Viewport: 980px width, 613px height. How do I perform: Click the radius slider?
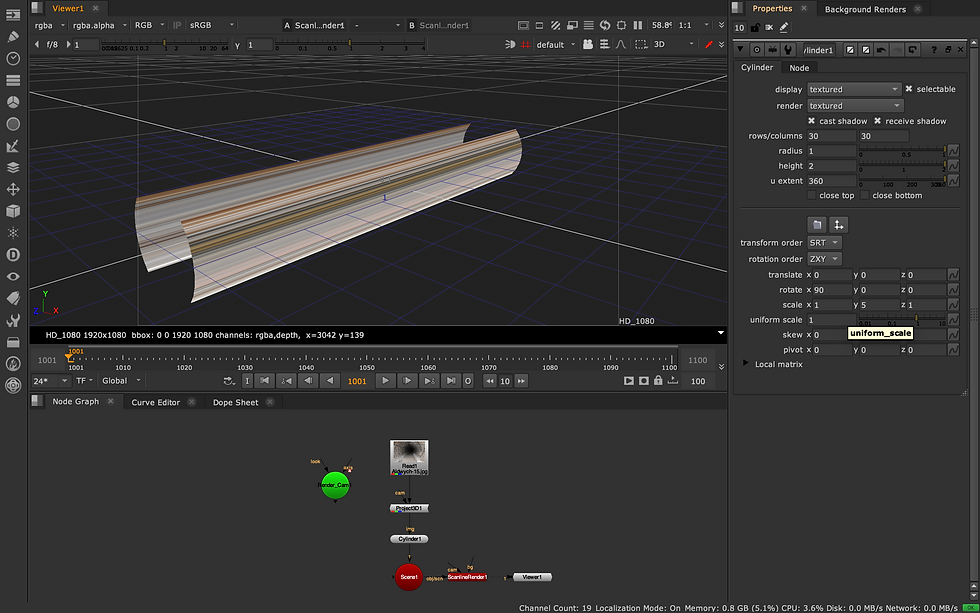(902, 151)
